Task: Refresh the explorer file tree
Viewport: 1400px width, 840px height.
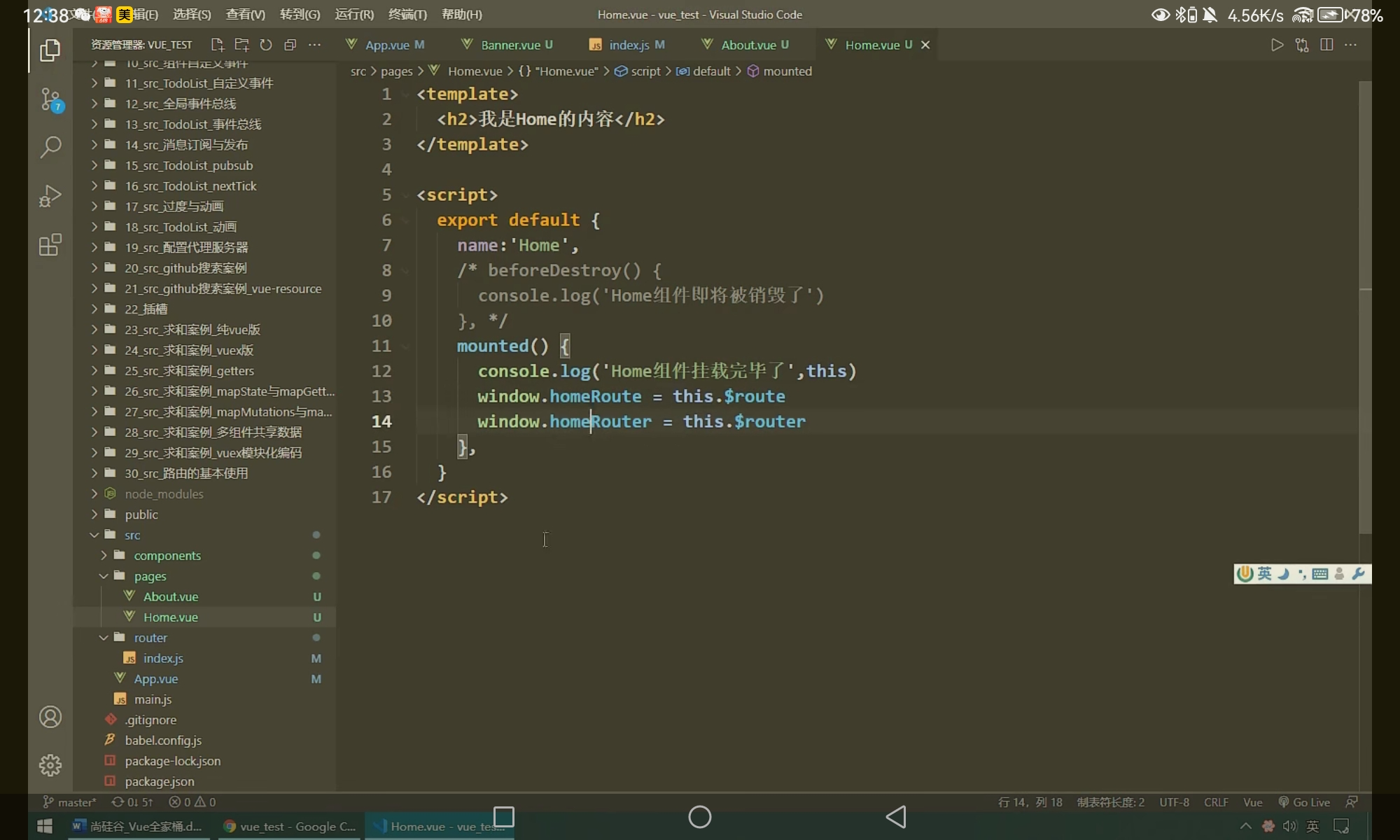Action: pyautogui.click(x=266, y=45)
